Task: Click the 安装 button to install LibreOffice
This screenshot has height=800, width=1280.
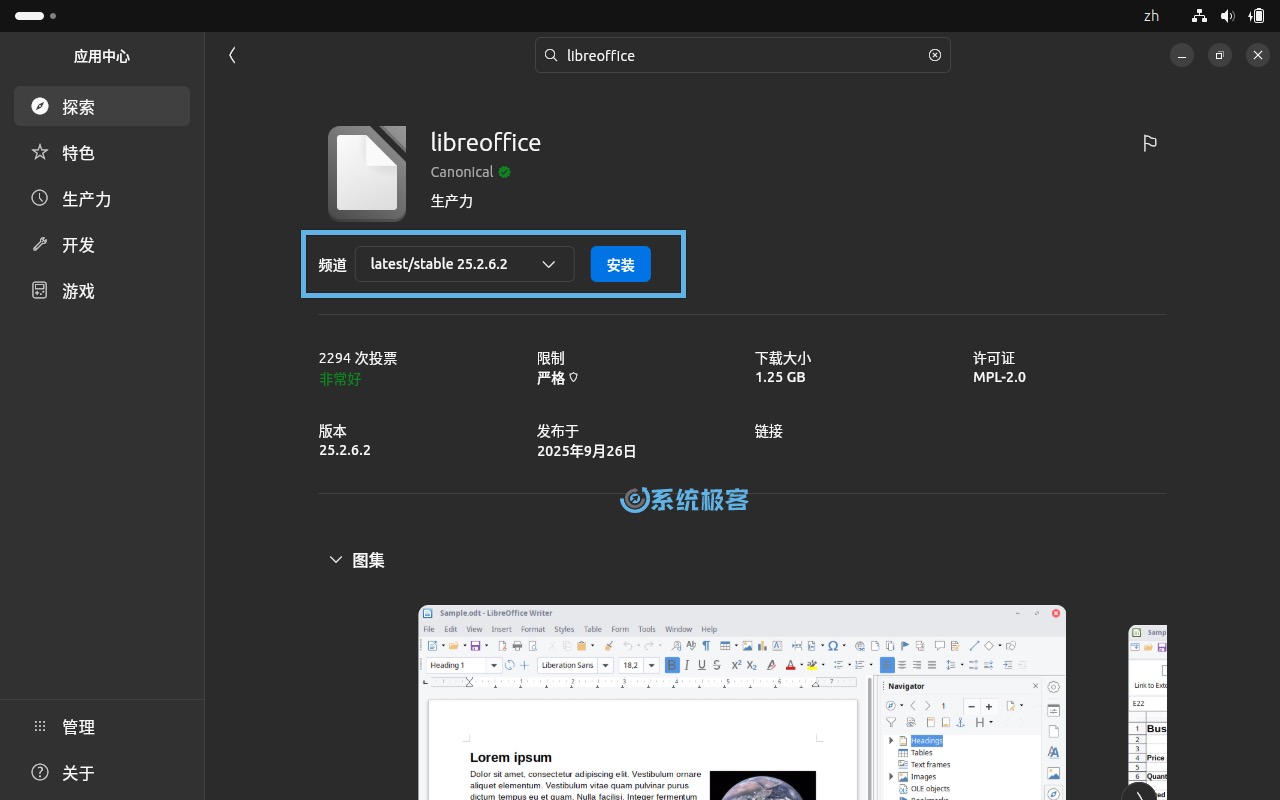Action: pos(620,264)
